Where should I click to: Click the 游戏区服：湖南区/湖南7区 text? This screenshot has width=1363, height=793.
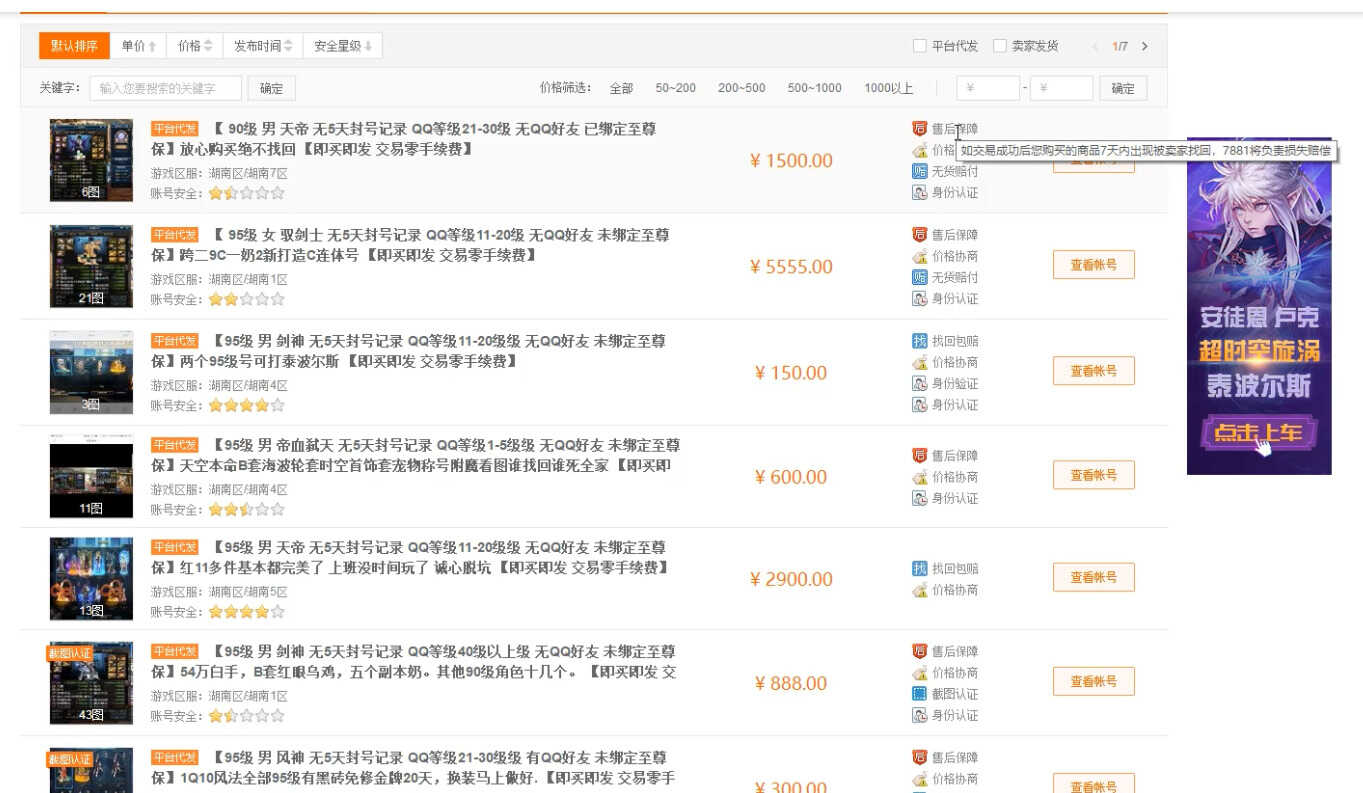pos(219,172)
